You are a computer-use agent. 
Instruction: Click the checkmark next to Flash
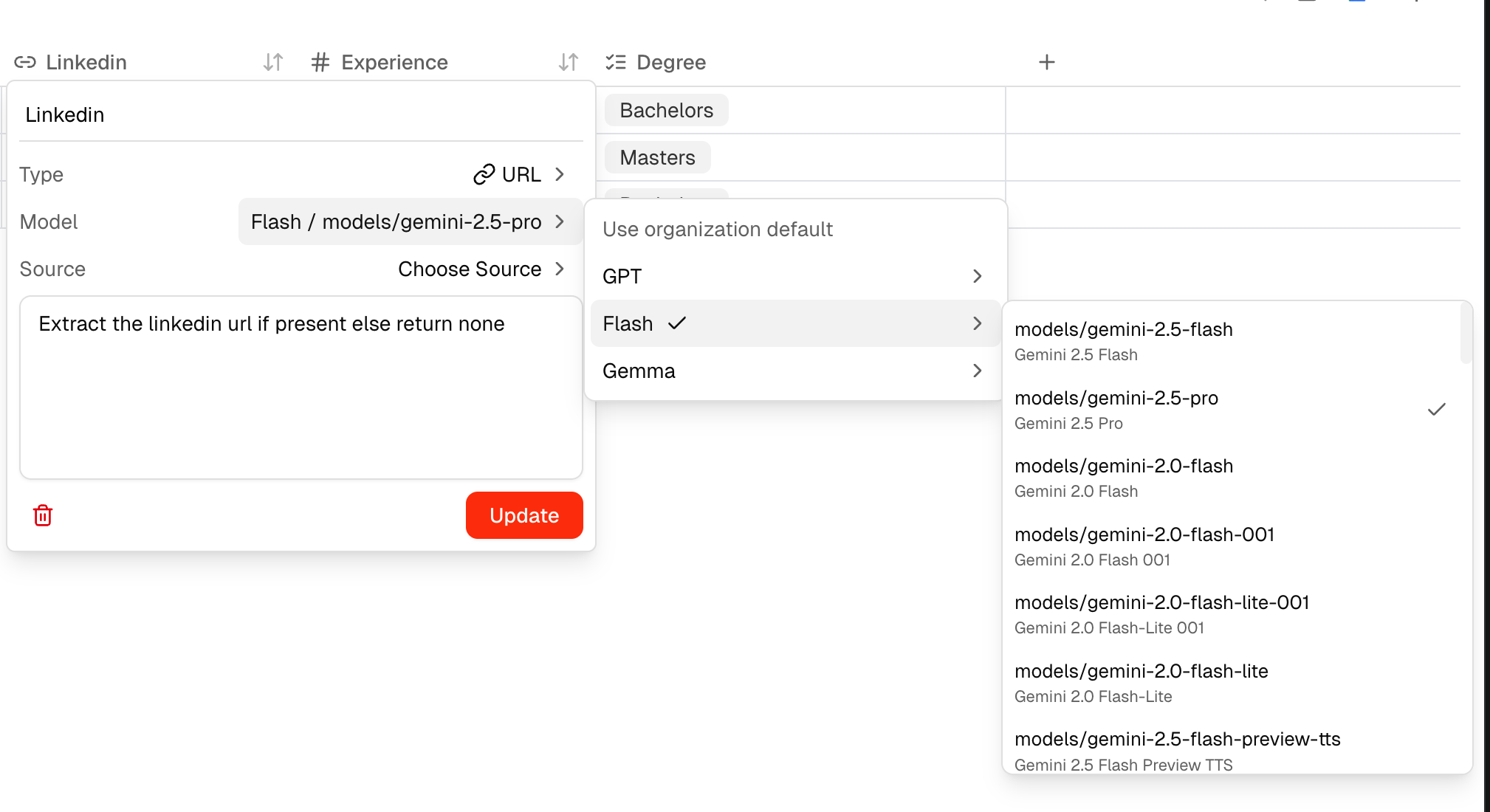(677, 323)
